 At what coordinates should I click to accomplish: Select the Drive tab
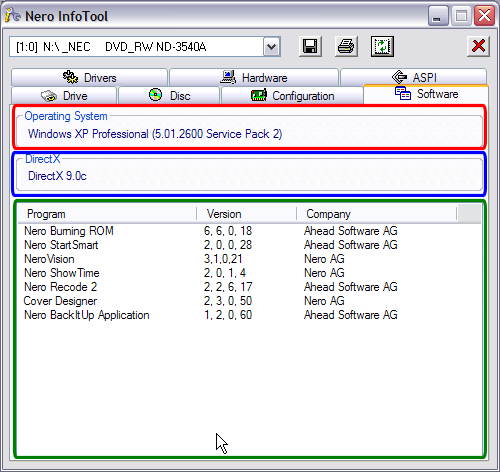(x=64, y=96)
